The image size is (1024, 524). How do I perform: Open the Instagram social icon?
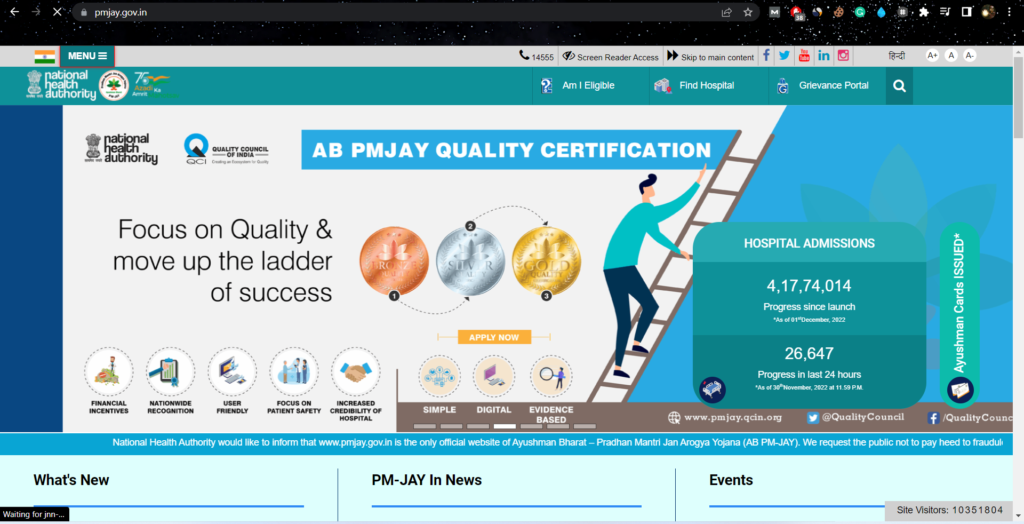[843, 56]
